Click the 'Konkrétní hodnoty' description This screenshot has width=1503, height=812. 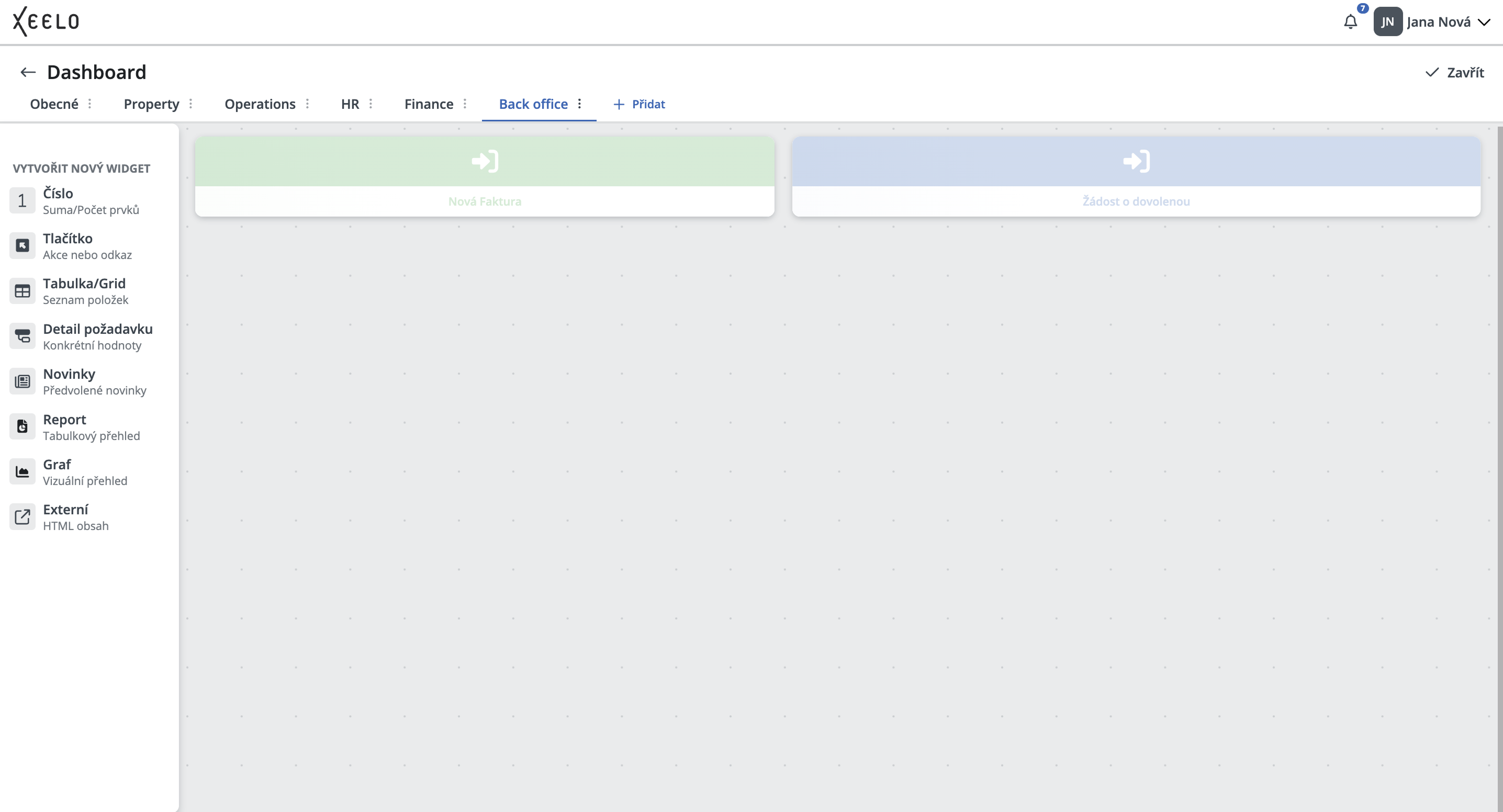pyautogui.click(x=92, y=345)
